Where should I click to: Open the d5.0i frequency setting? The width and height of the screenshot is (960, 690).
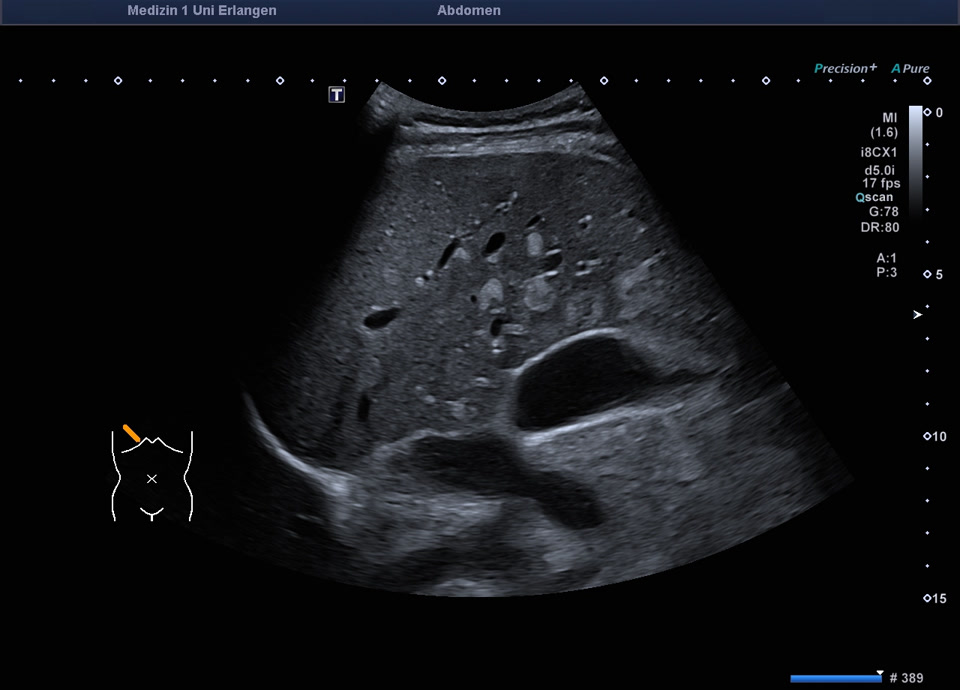tap(882, 170)
